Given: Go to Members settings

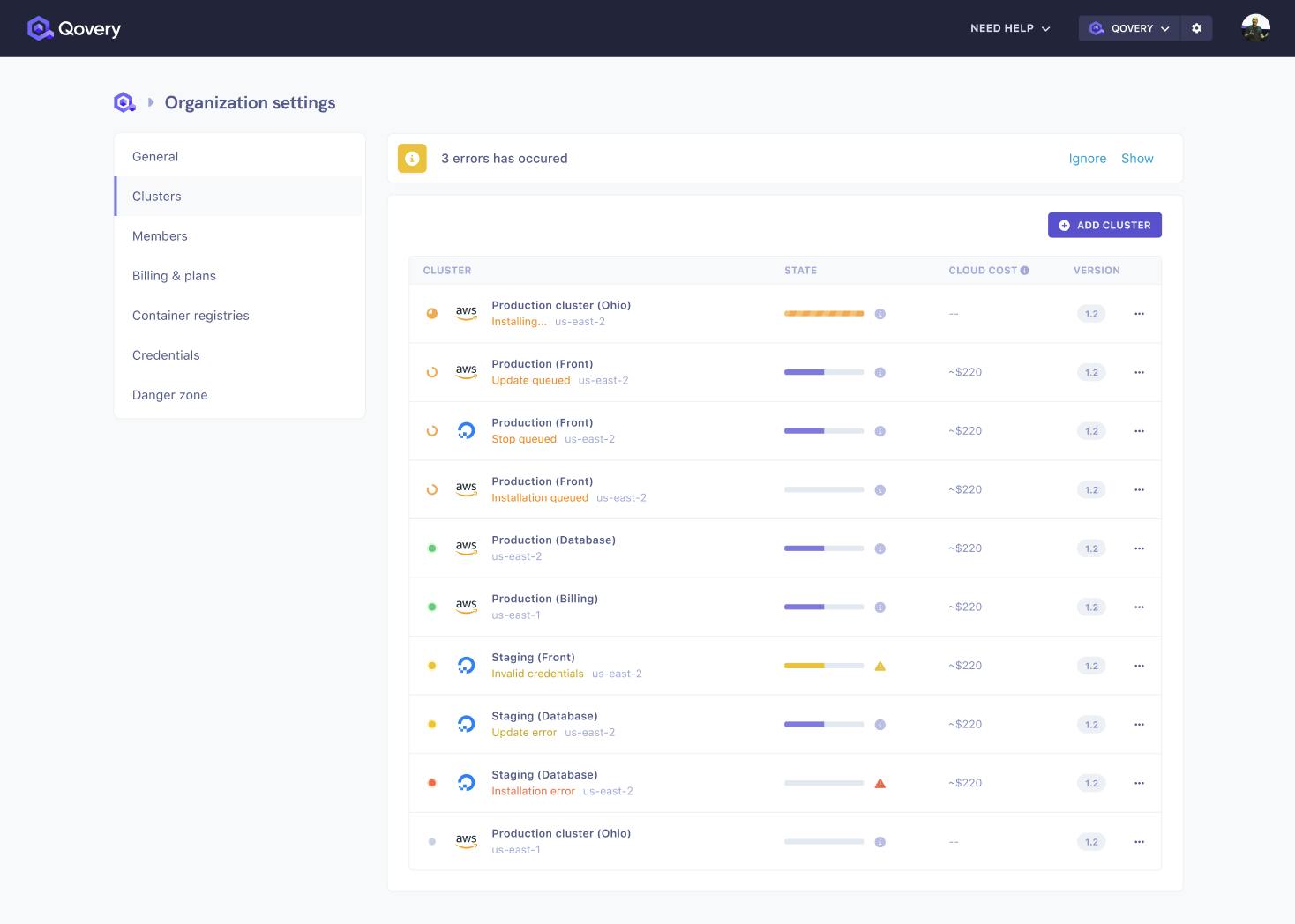Looking at the screenshot, I should [x=238, y=236].
